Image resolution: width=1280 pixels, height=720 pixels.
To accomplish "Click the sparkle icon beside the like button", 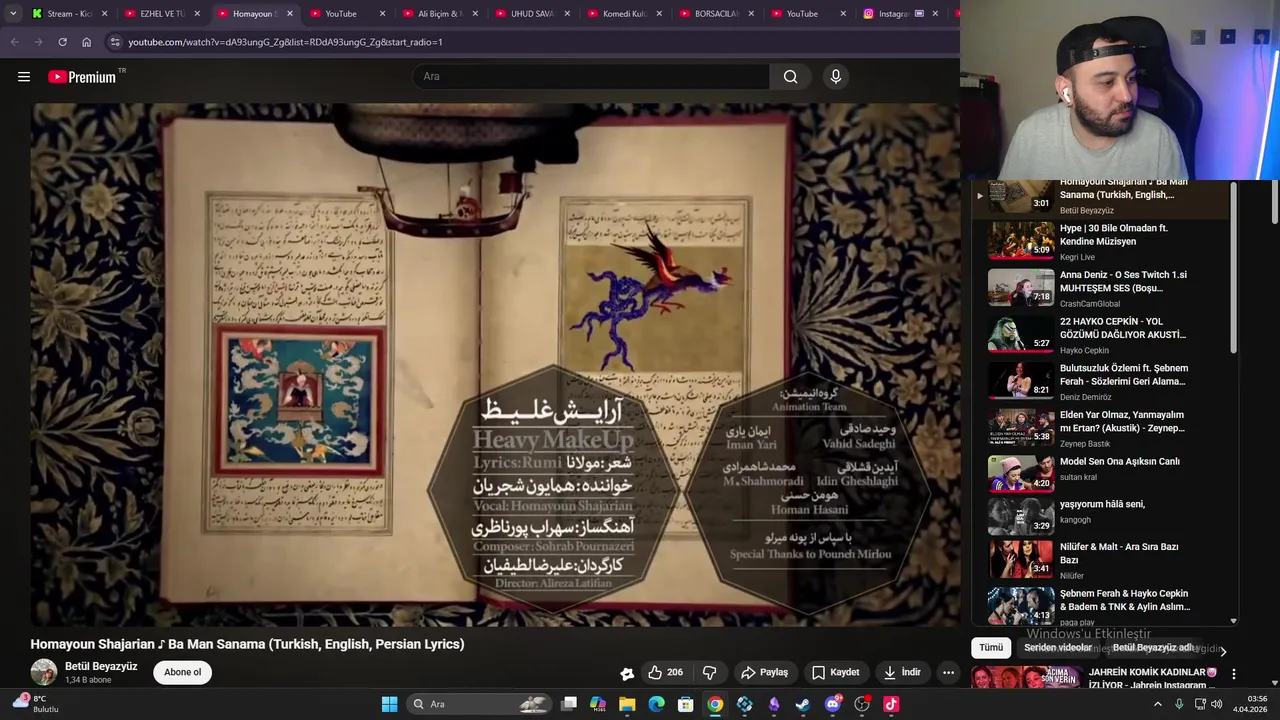I will [627, 673].
